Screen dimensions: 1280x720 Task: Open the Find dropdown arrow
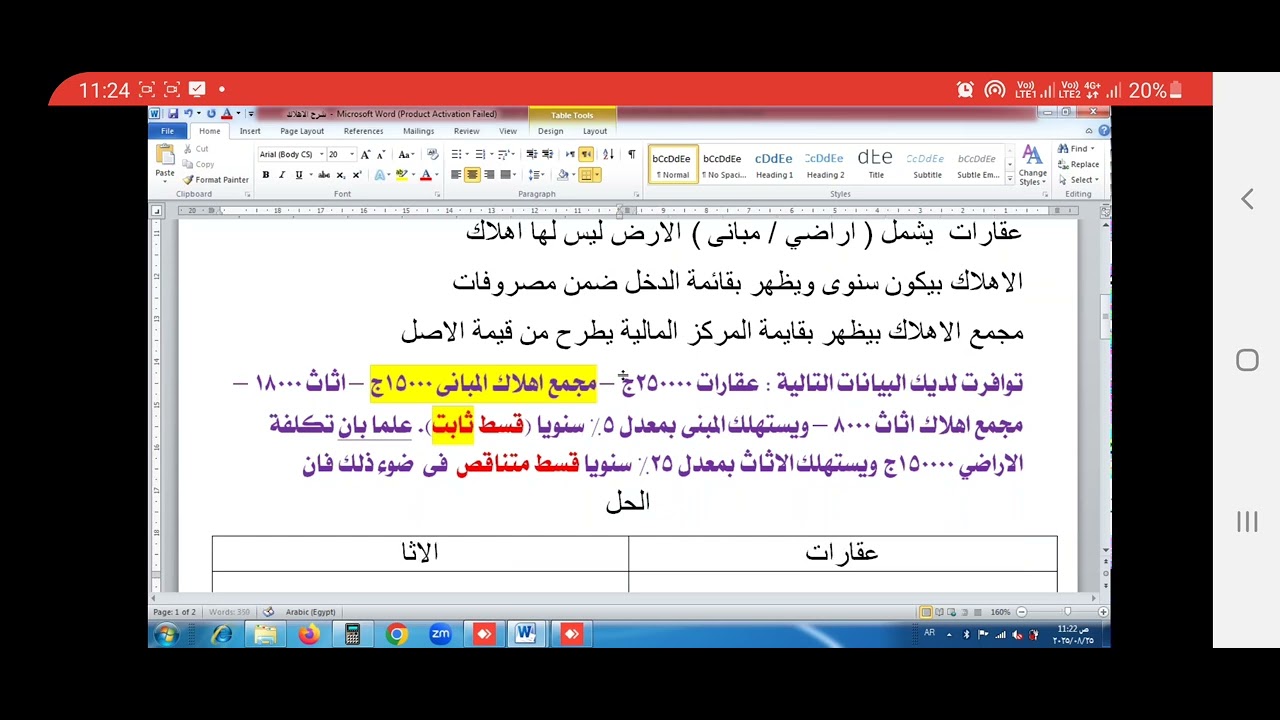click(1092, 149)
